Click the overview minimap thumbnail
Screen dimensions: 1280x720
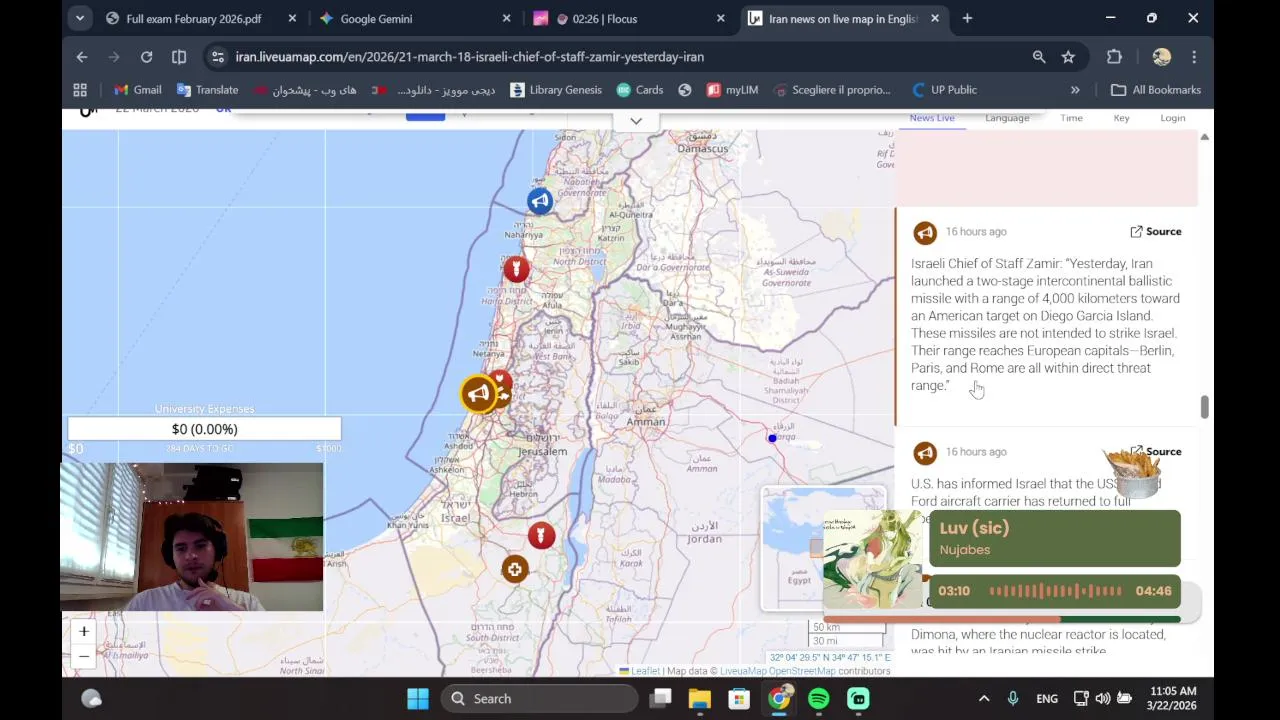pyautogui.click(x=824, y=548)
